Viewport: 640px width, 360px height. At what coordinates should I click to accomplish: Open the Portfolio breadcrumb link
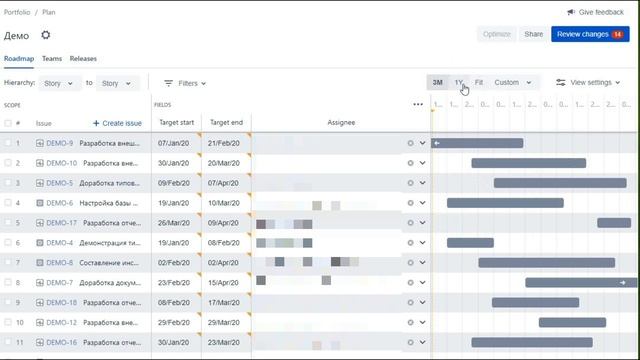17,12
